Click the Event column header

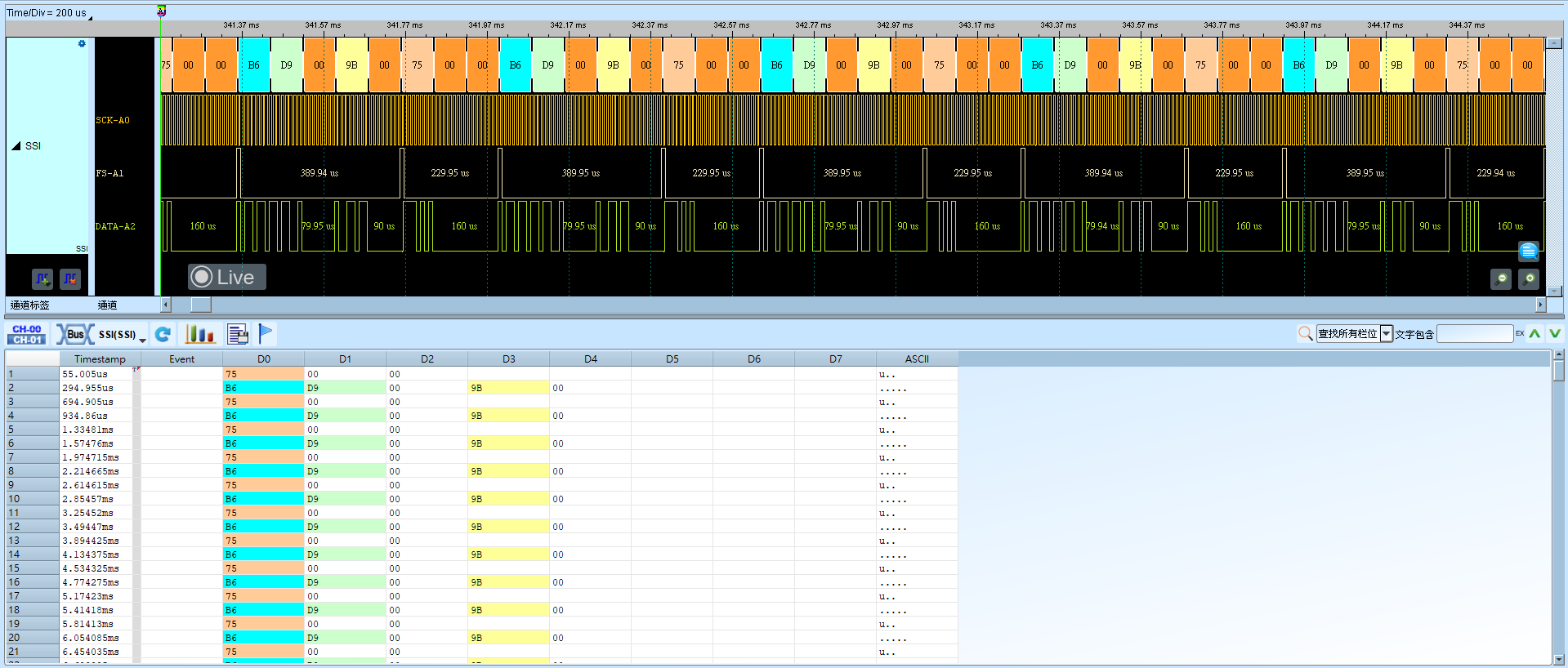(181, 359)
